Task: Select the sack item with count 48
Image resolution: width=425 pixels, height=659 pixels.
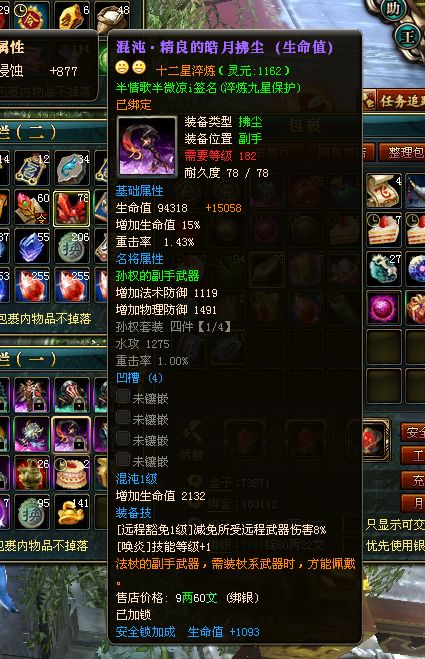Action: (x=112, y=15)
